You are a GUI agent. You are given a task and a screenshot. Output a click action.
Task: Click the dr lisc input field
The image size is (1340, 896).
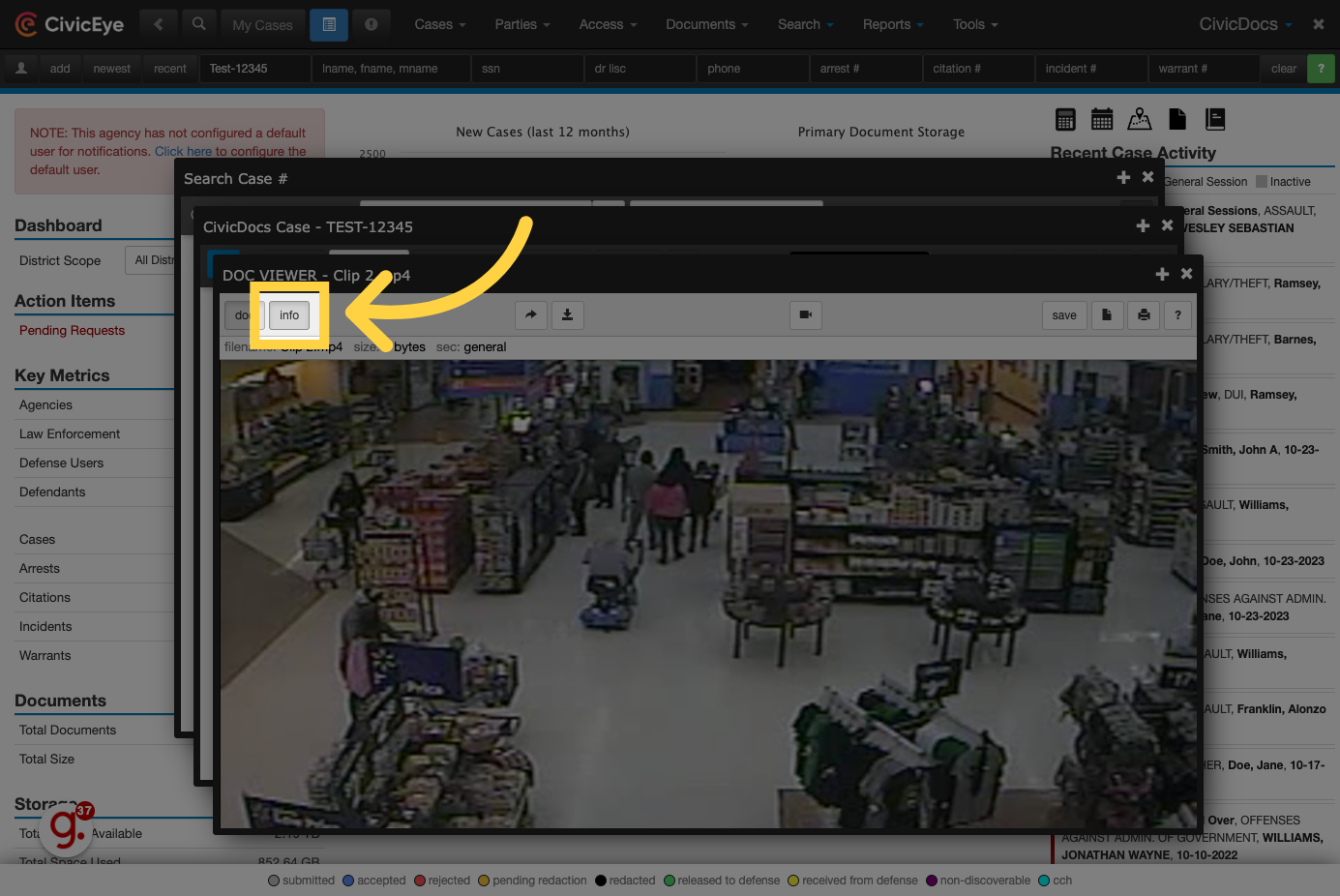click(x=640, y=69)
